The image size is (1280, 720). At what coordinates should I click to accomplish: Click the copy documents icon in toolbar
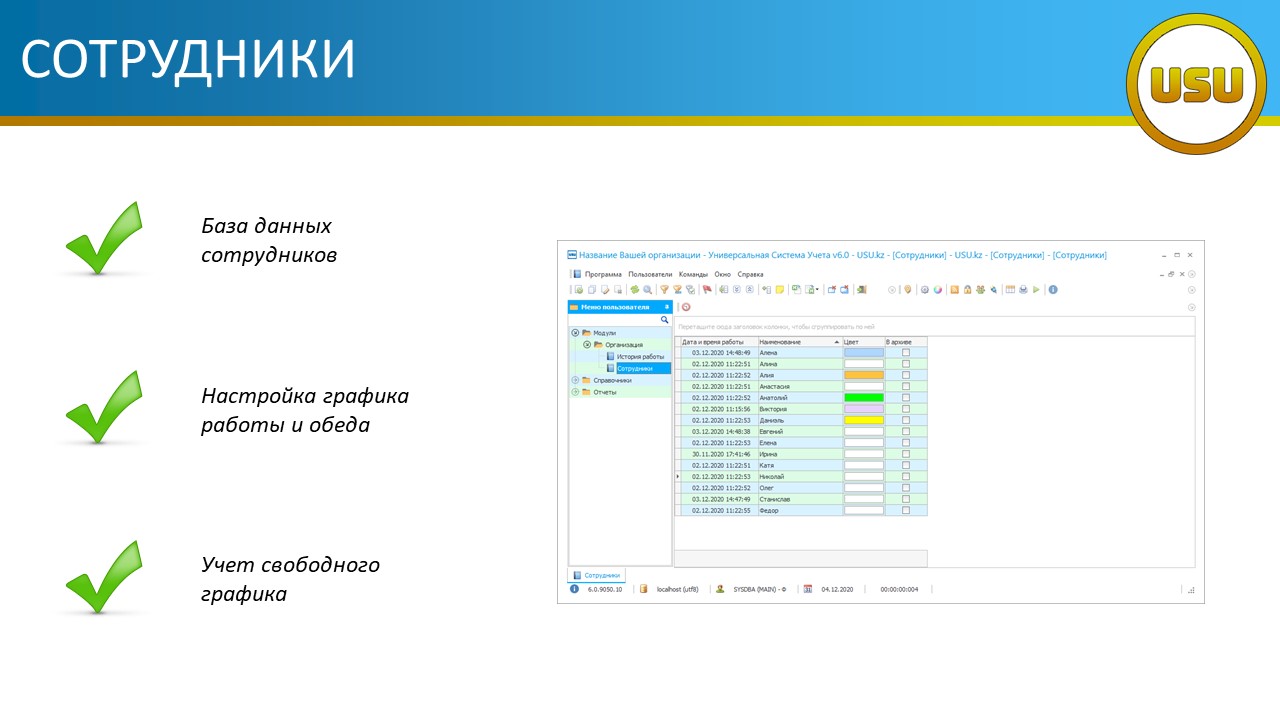pos(592,290)
